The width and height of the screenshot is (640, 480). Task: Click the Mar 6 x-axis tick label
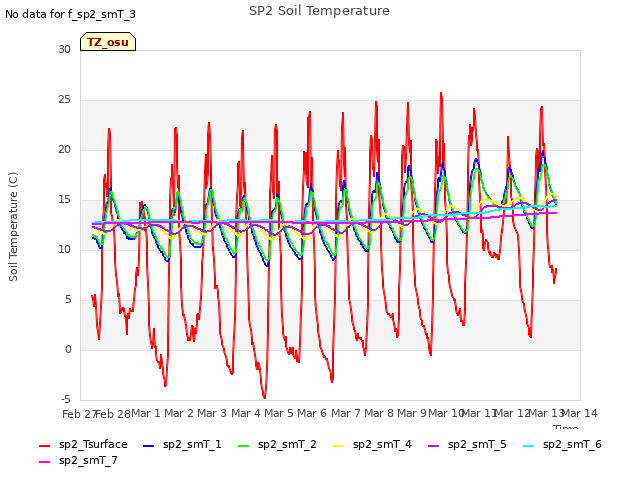312,413
